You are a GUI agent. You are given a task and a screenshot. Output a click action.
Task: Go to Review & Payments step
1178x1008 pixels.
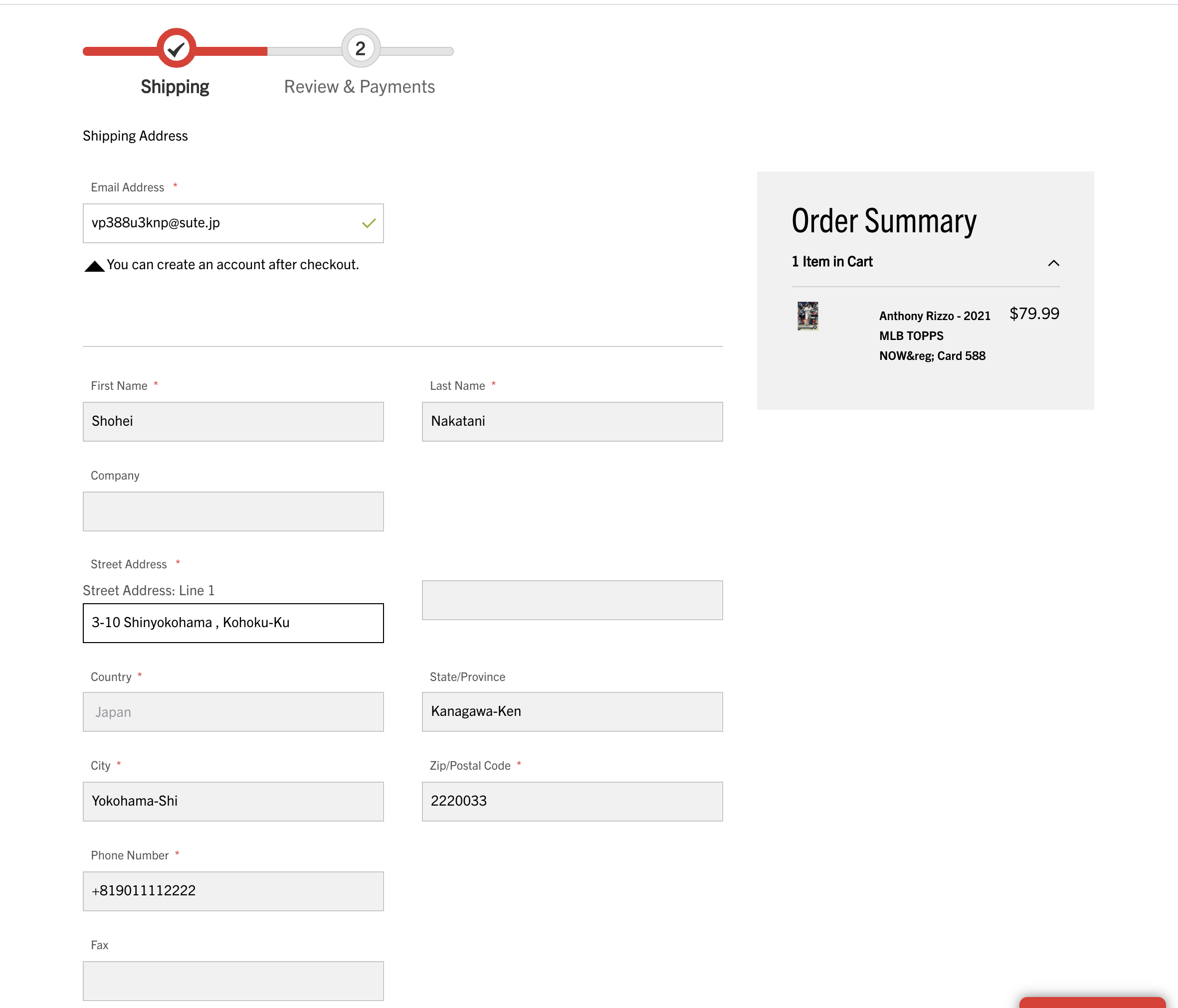click(x=359, y=87)
